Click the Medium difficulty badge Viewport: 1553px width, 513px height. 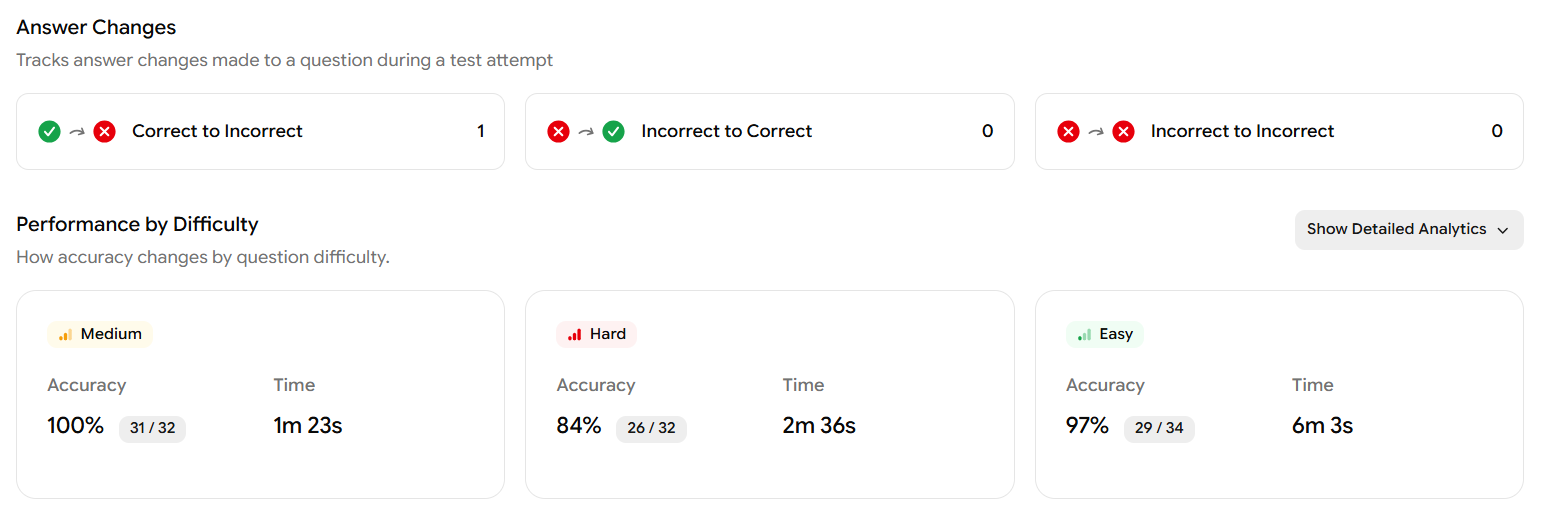(x=100, y=334)
